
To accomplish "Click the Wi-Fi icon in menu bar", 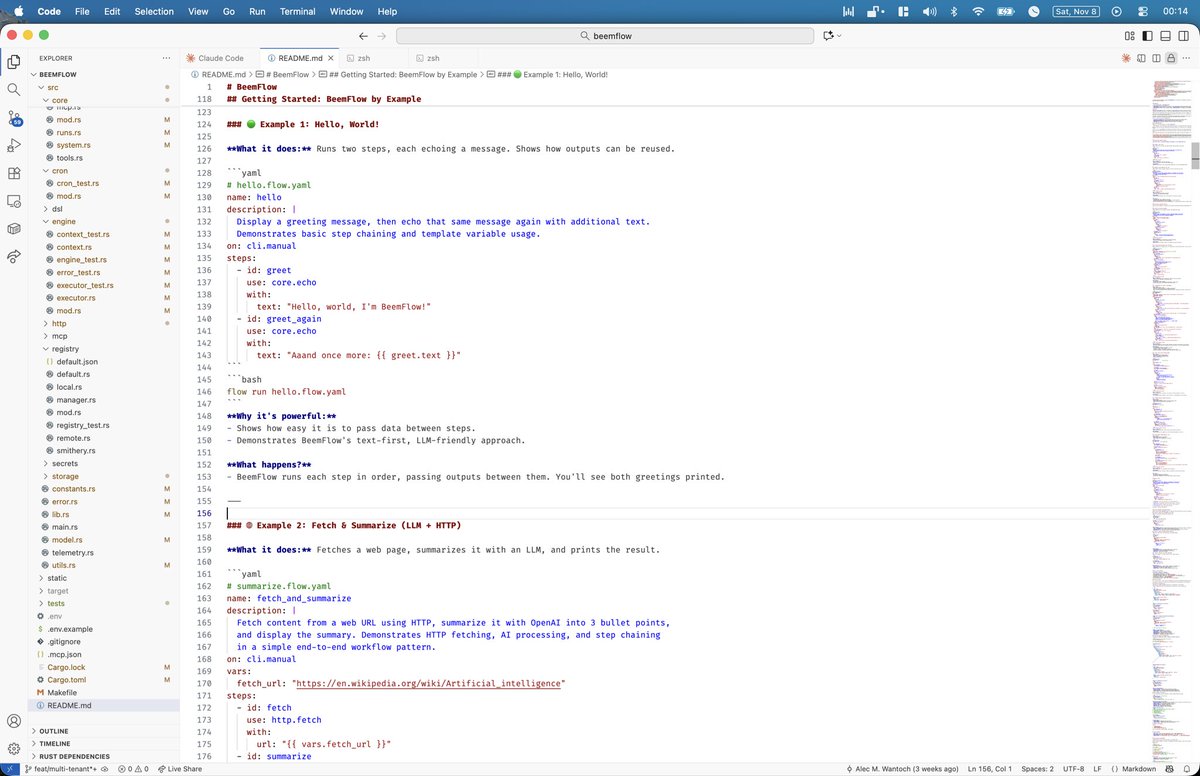I will click(978, 11).
